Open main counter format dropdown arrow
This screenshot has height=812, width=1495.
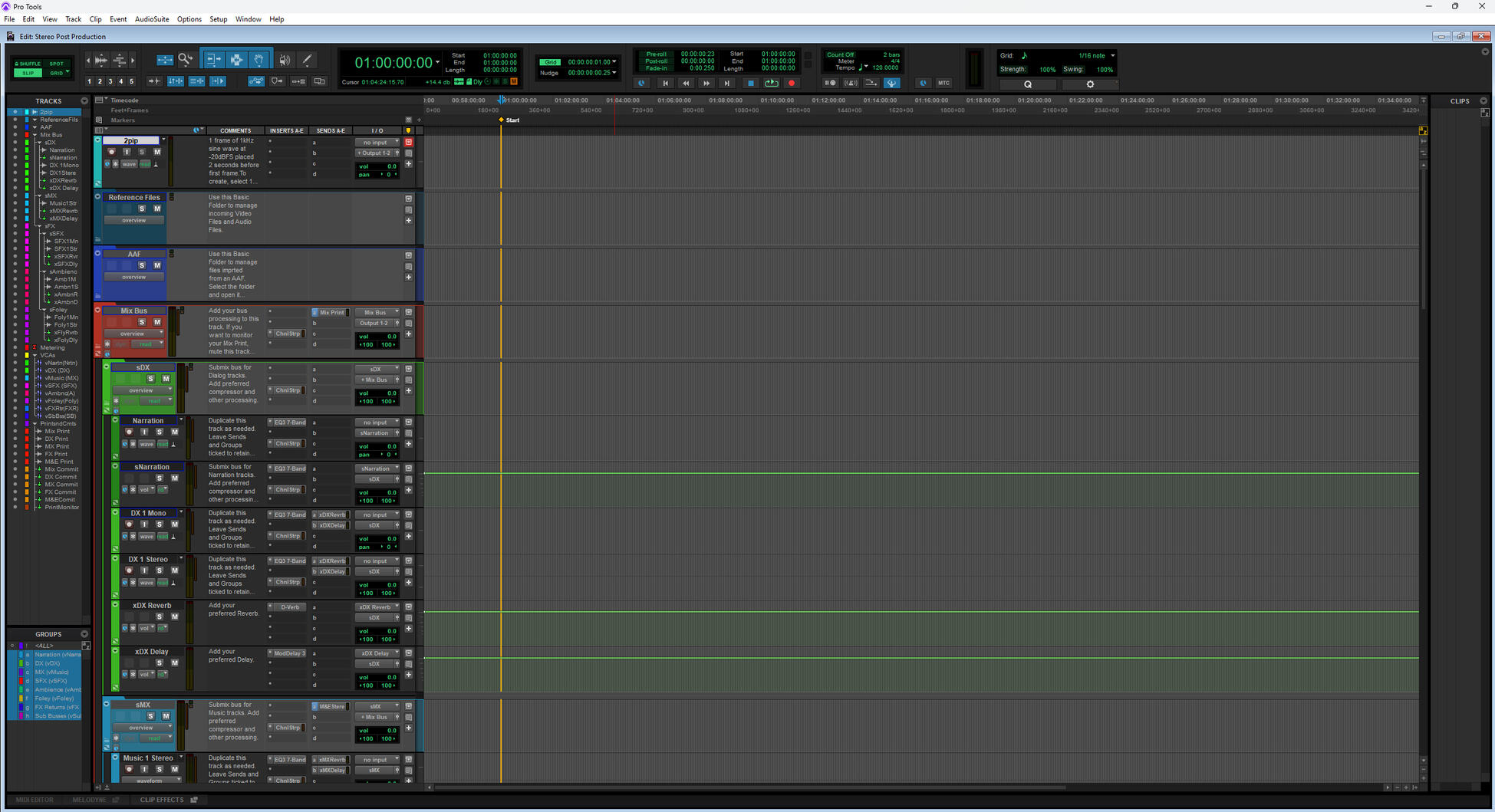438,62
